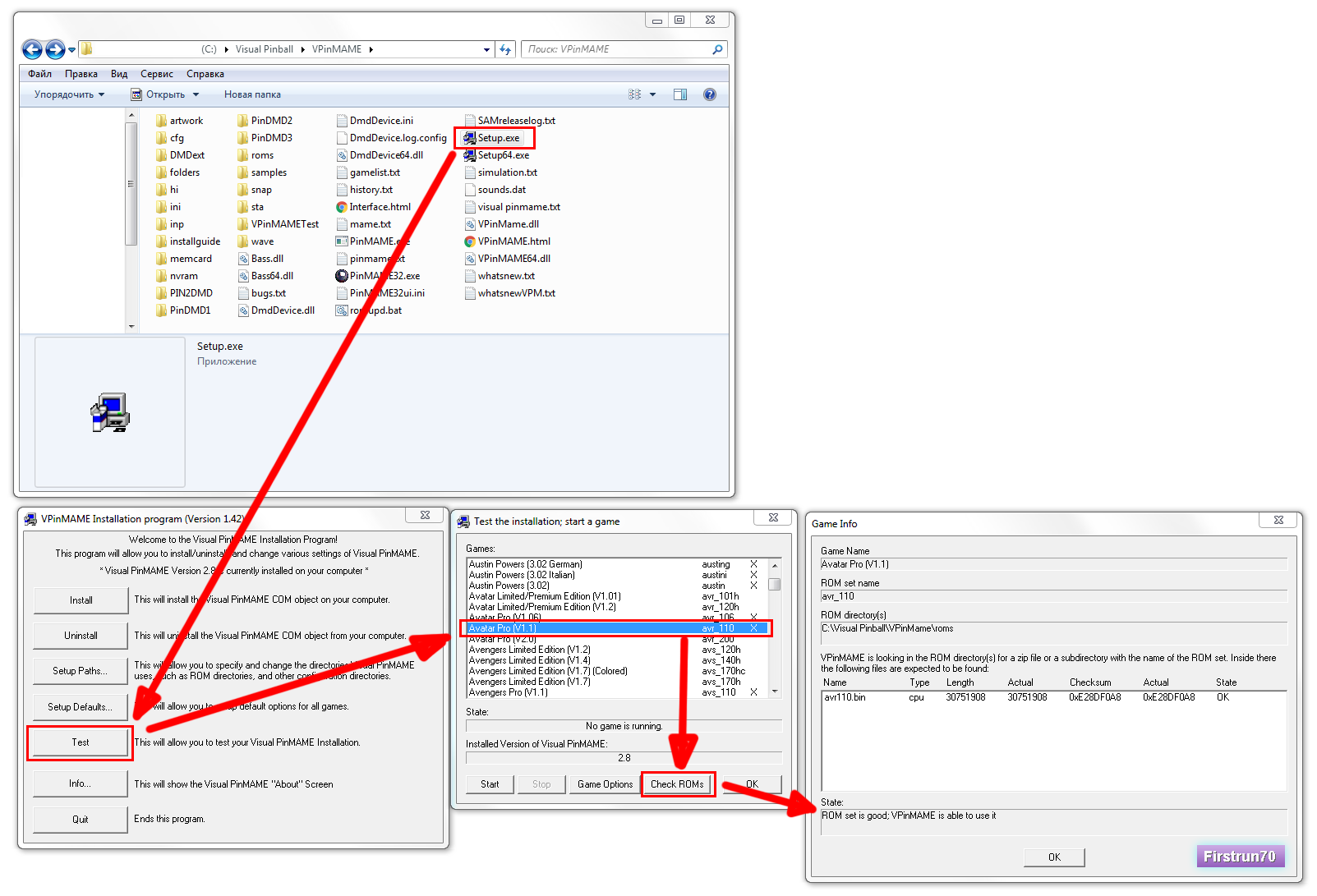
Task: Select the samples folder
Action: tap(262, 172)
